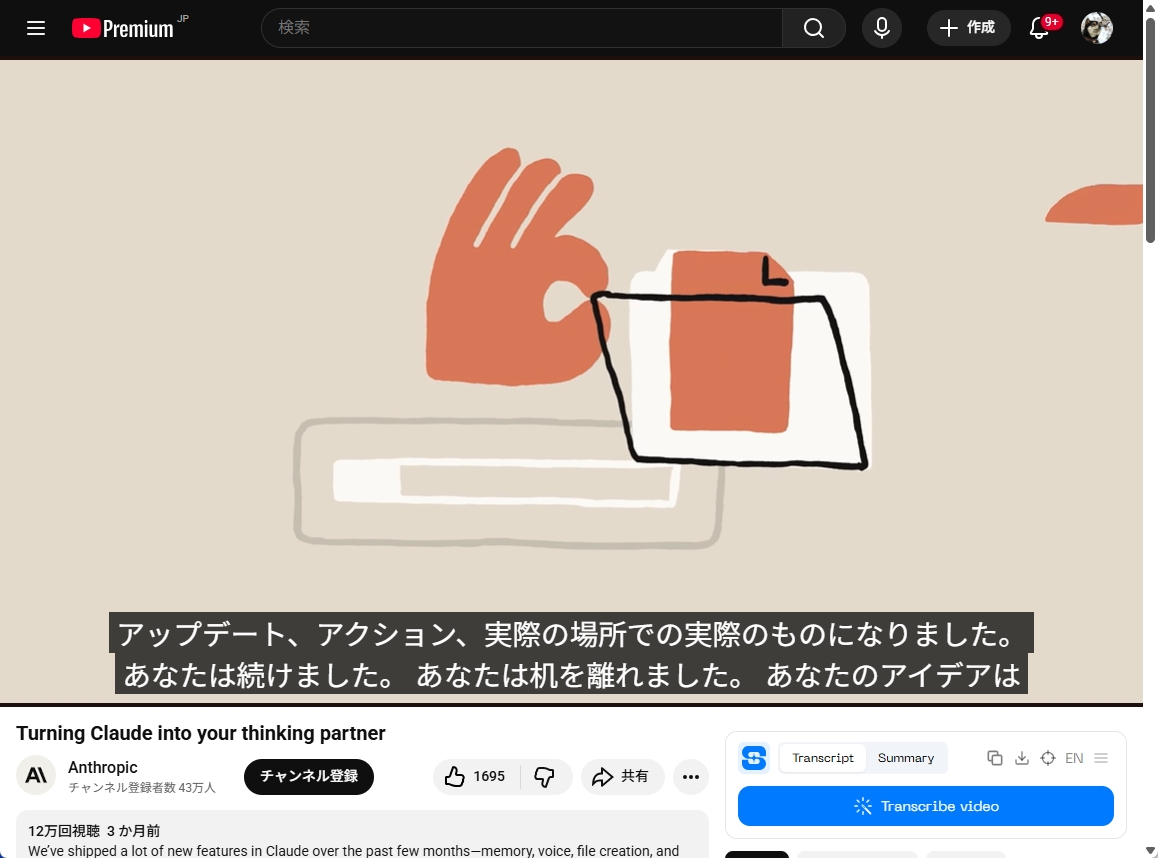
Task: Open the Anthropic channel page
Action: pyautogui.click(x=102, y=767)
